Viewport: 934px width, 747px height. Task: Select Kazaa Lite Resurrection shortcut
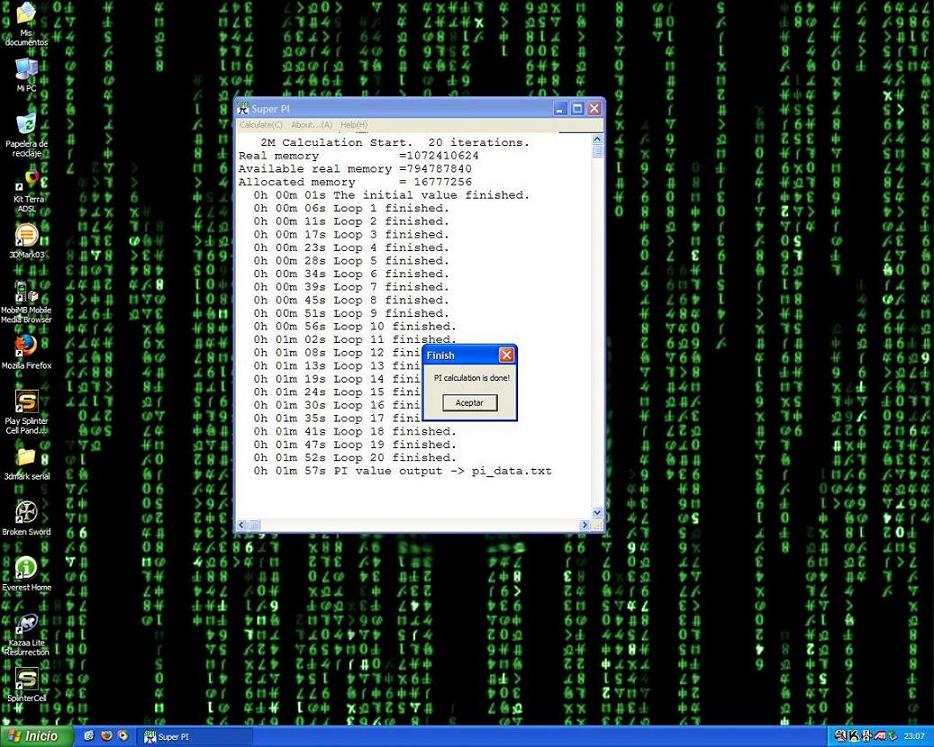26,634
